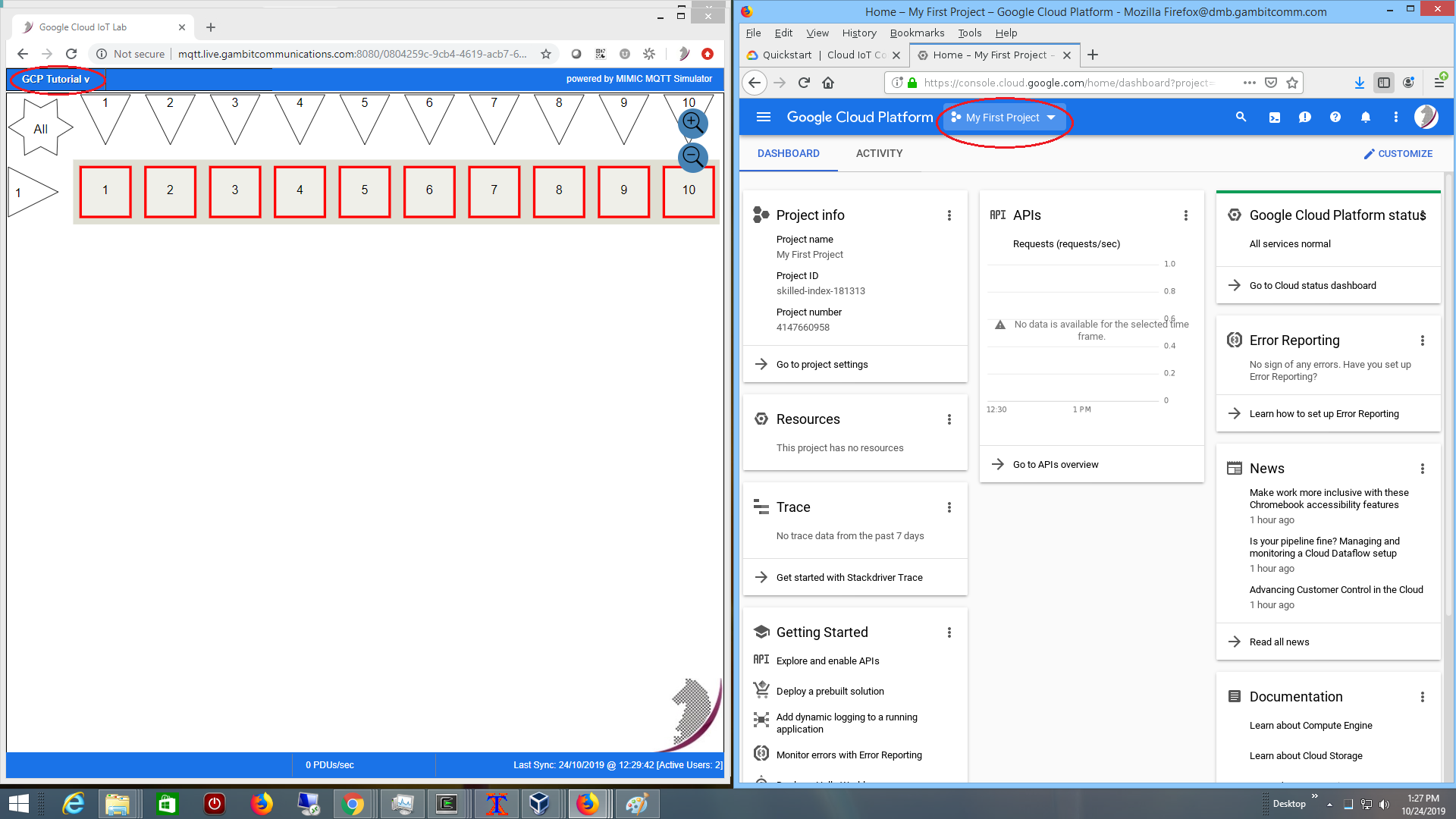The image size is (1456, 819).
Task: Open the Firefox Tools menu
Action: 969,33
